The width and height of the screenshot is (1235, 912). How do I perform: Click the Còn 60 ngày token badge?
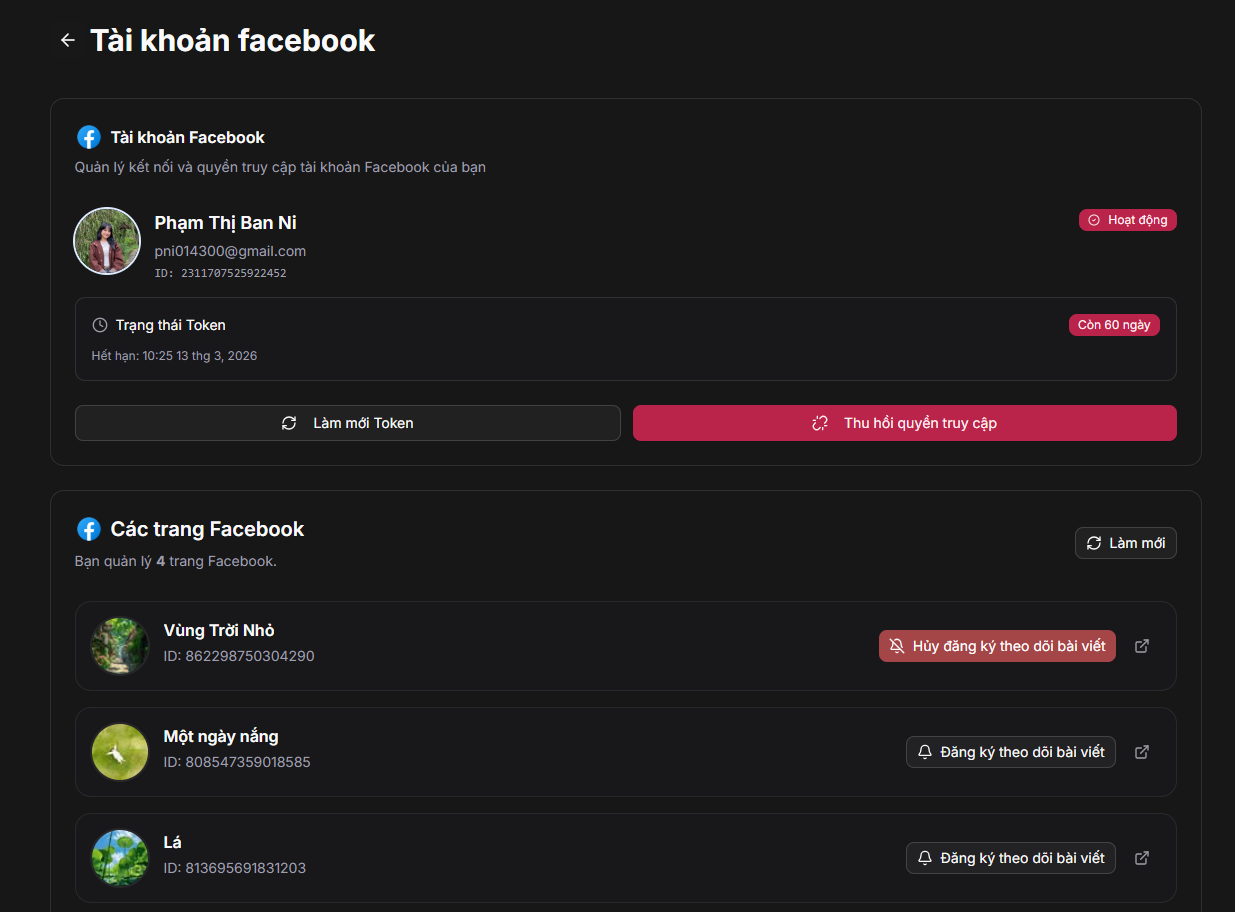coord(1113,325)
